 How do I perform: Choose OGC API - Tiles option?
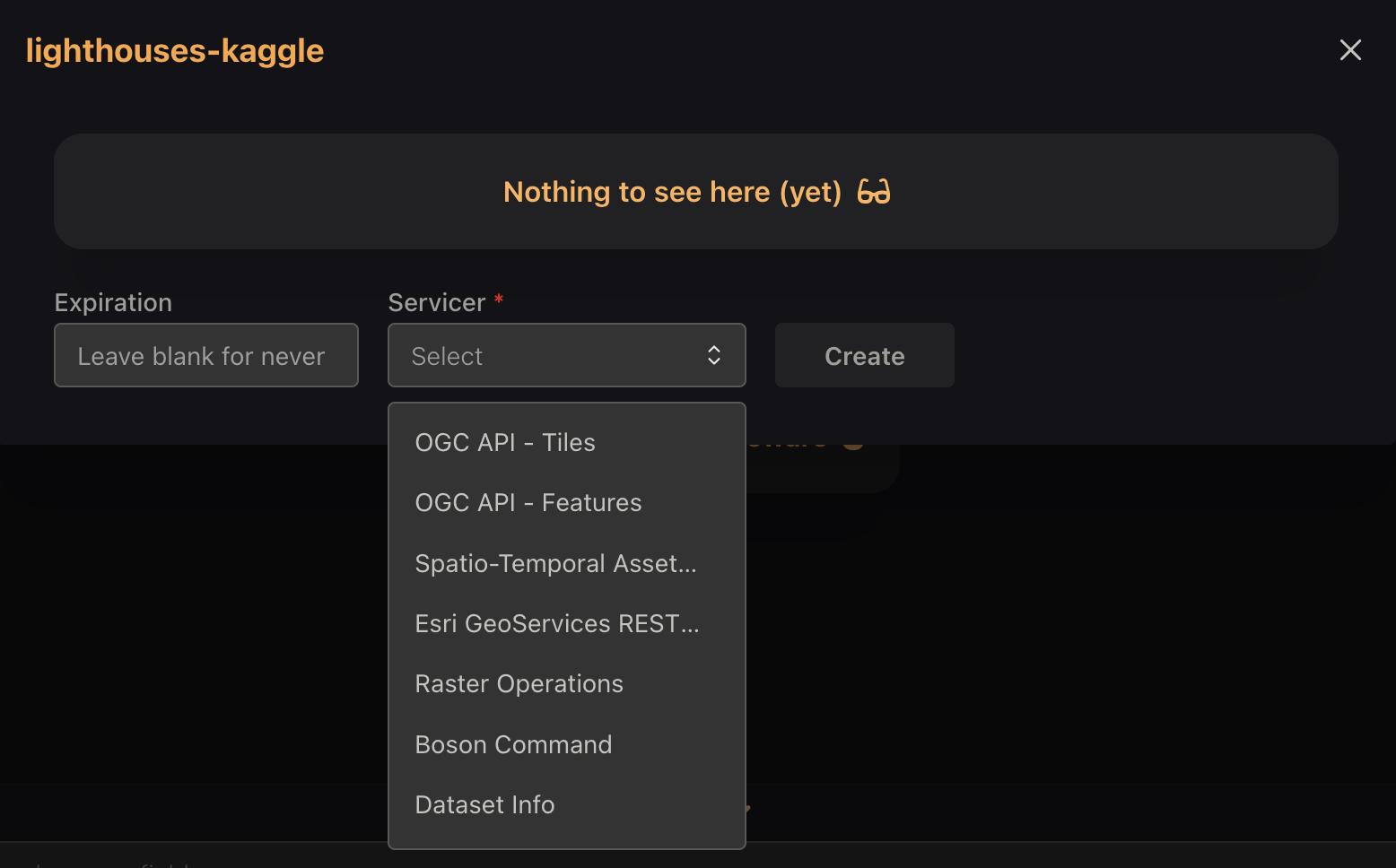pos(567,443)
